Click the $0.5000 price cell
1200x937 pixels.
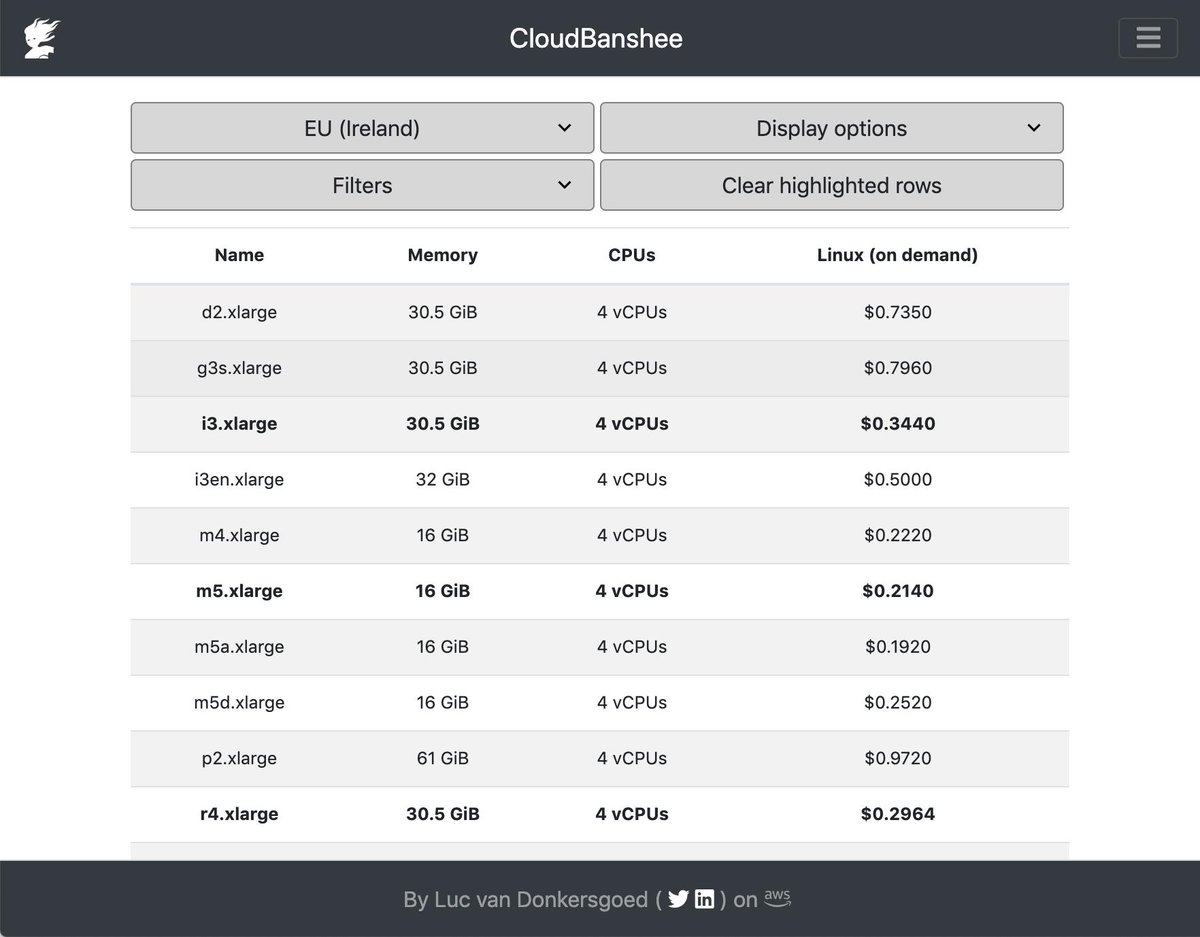pyautogui.click(x=897, y=480)
